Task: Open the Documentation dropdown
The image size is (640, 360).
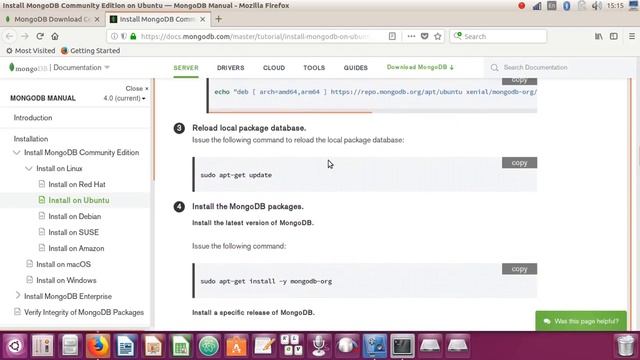Action: (x=81, y=67)
